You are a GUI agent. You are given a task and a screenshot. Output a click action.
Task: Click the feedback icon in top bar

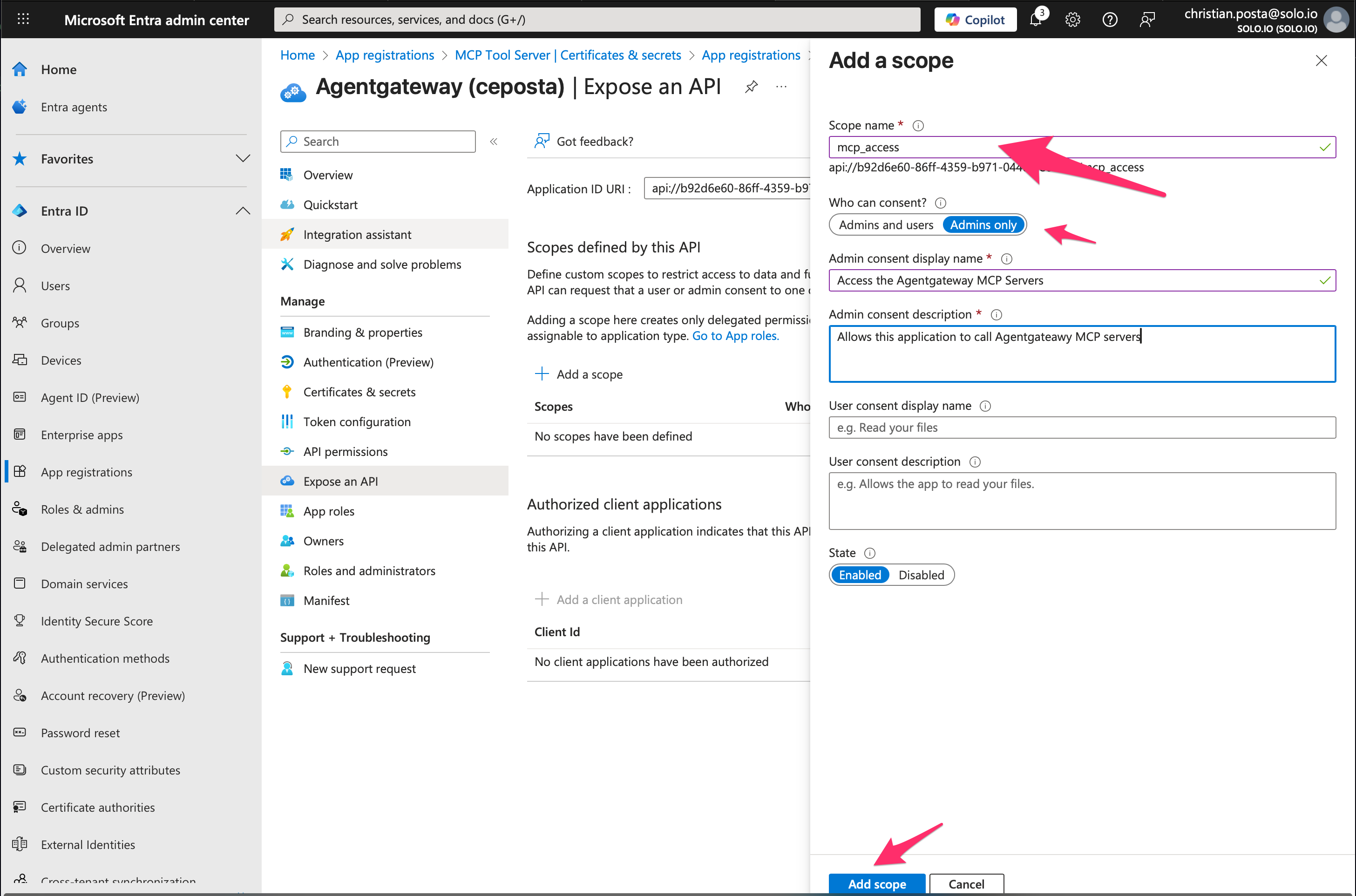point(1147,20)
